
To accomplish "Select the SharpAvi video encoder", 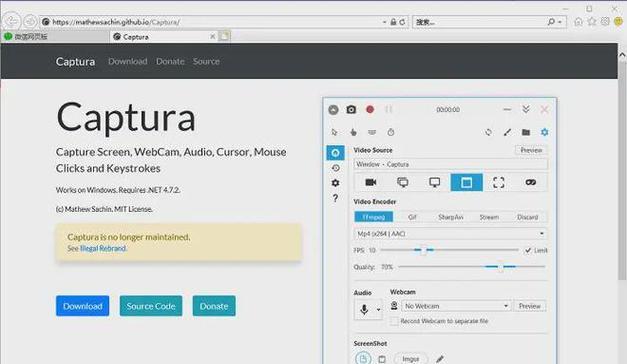I will (x=451, y=217).
